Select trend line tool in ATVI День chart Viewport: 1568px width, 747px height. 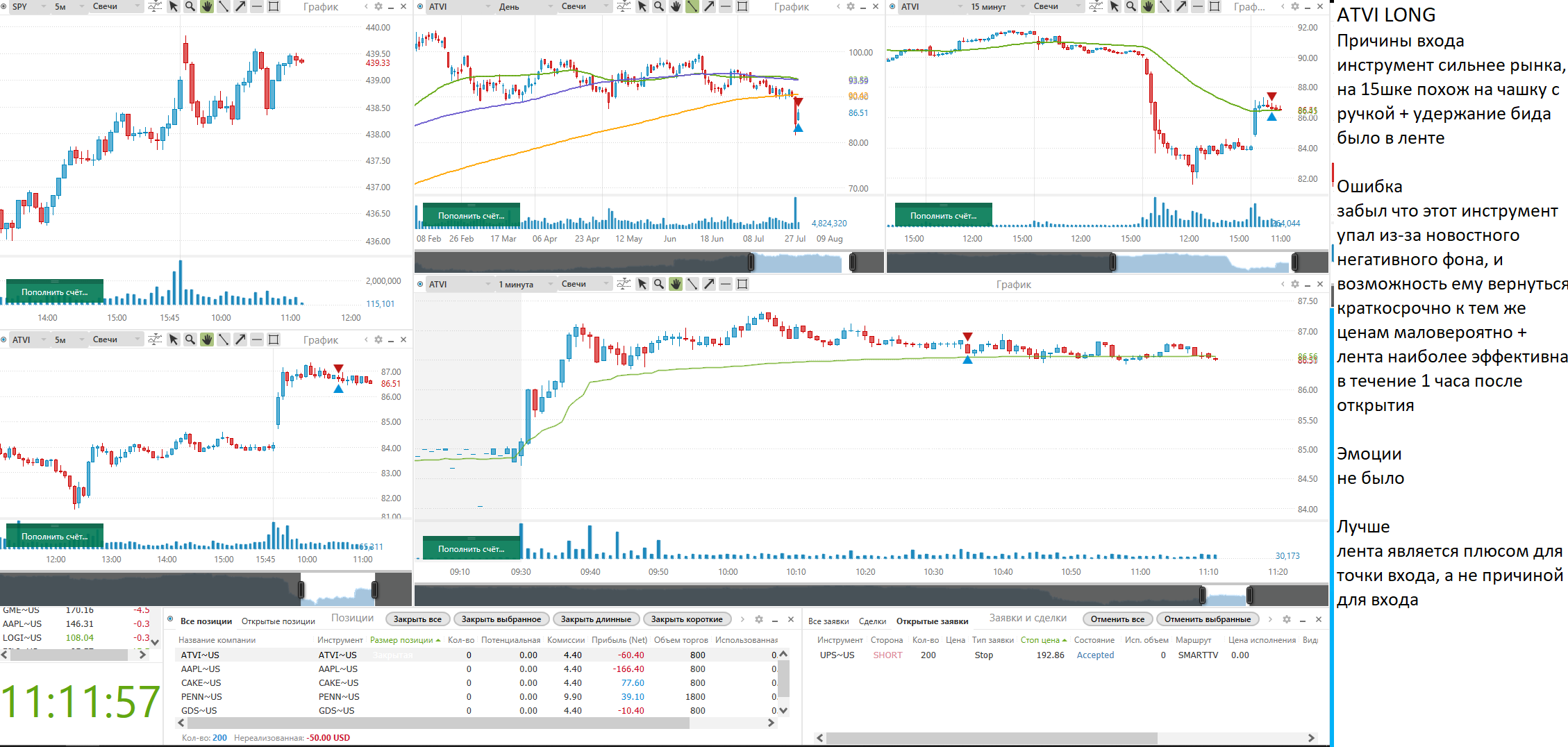[692, 6]
